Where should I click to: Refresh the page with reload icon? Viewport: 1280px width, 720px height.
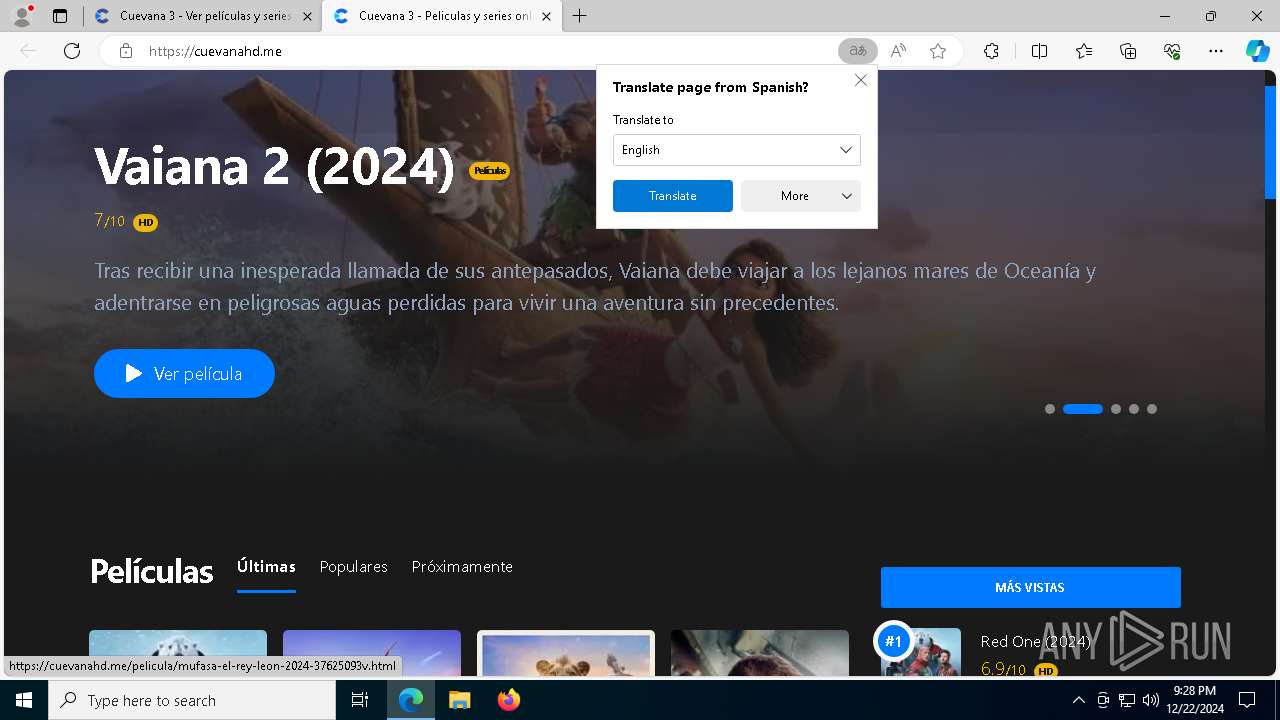[x=72, y=51]
